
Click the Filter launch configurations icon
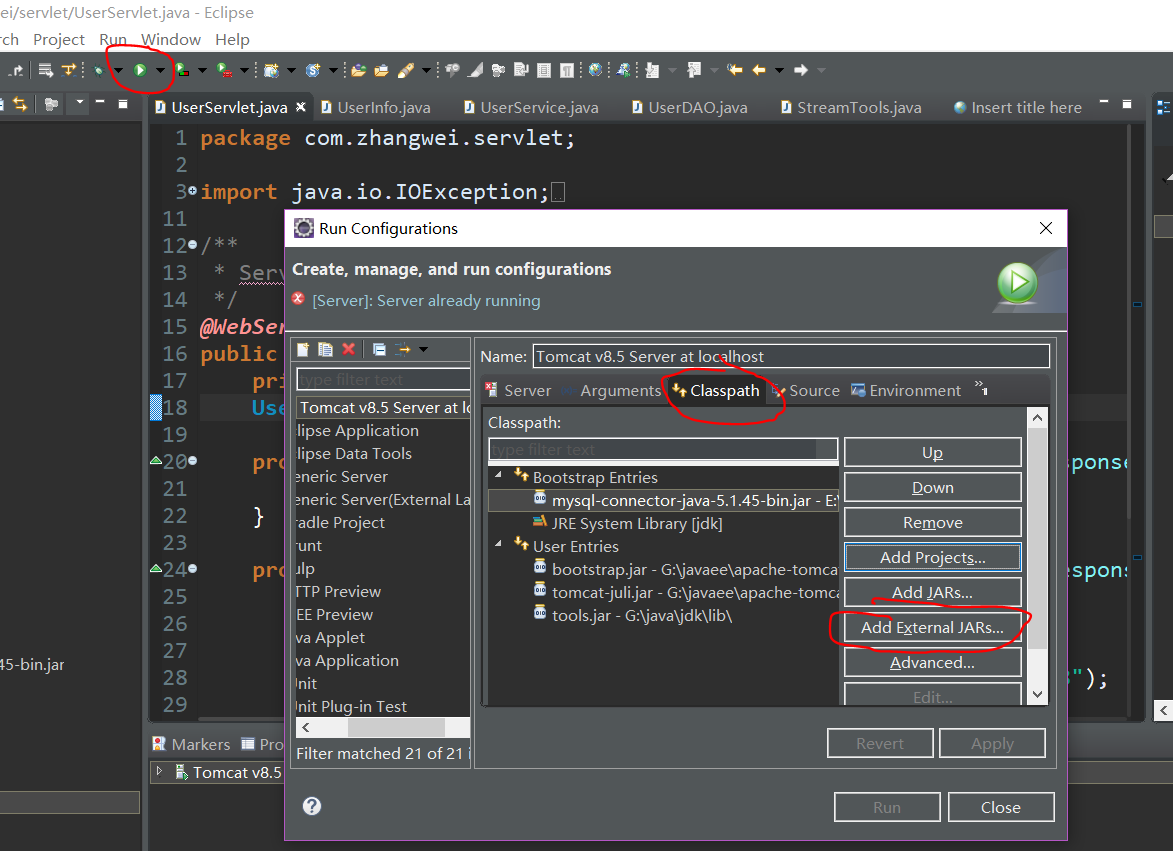click(x=403, y=349)
